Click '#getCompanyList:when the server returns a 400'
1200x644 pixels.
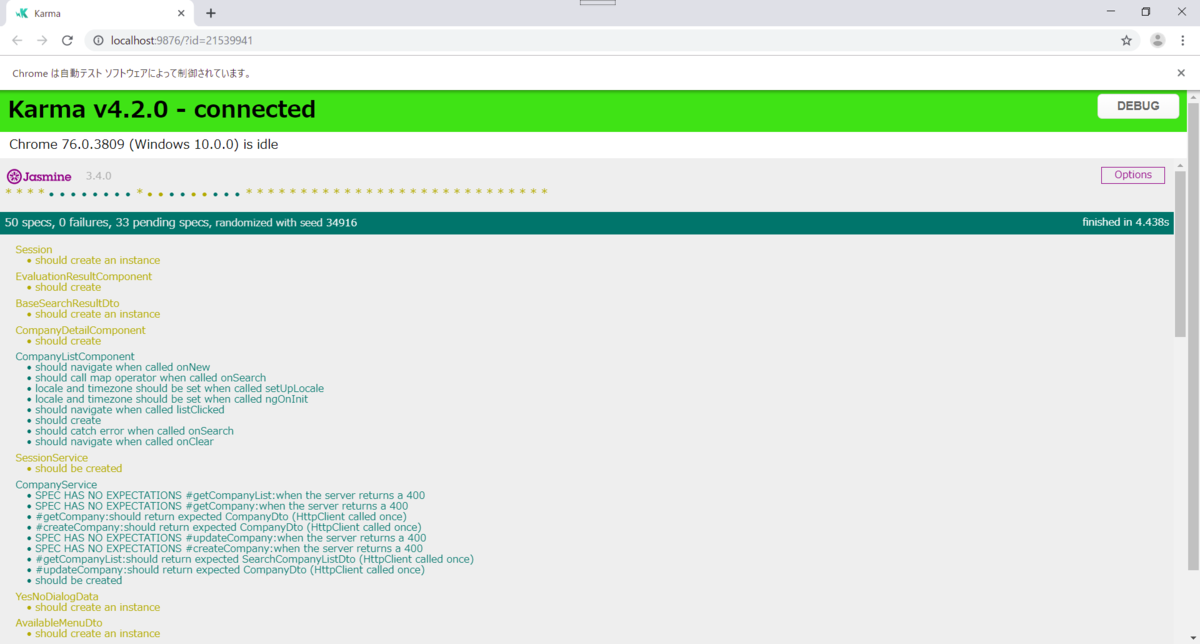click(x=231, y=495)
